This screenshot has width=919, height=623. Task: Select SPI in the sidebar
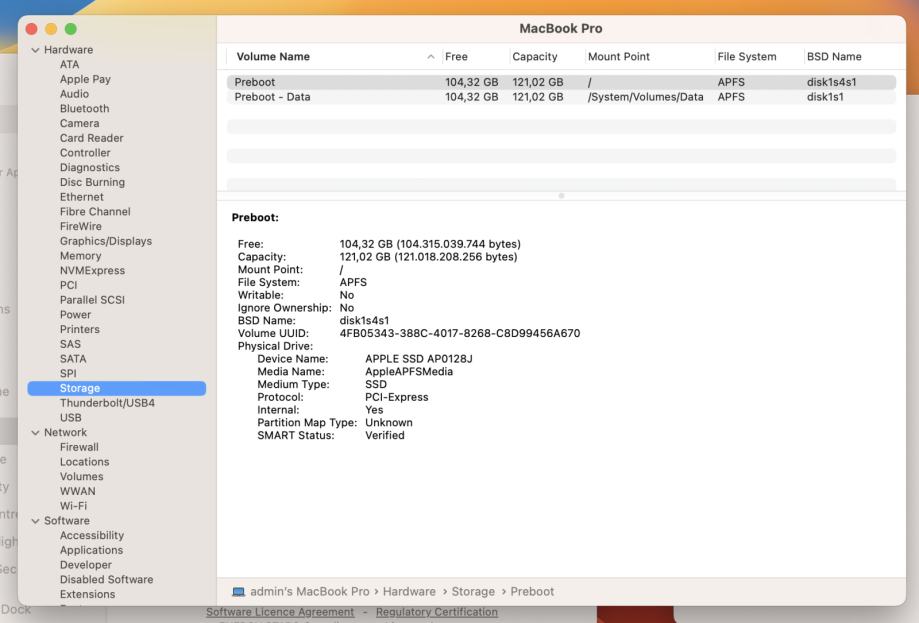[x=68, y=373]
